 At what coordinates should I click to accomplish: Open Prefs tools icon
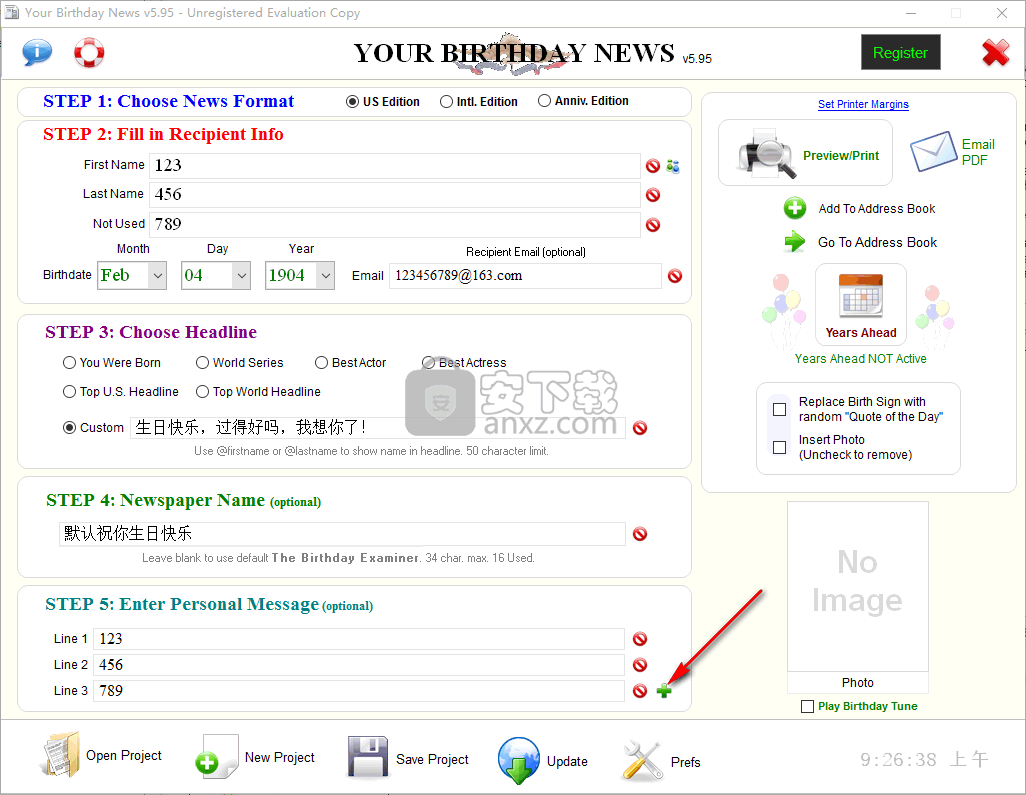tap(642, 760)
